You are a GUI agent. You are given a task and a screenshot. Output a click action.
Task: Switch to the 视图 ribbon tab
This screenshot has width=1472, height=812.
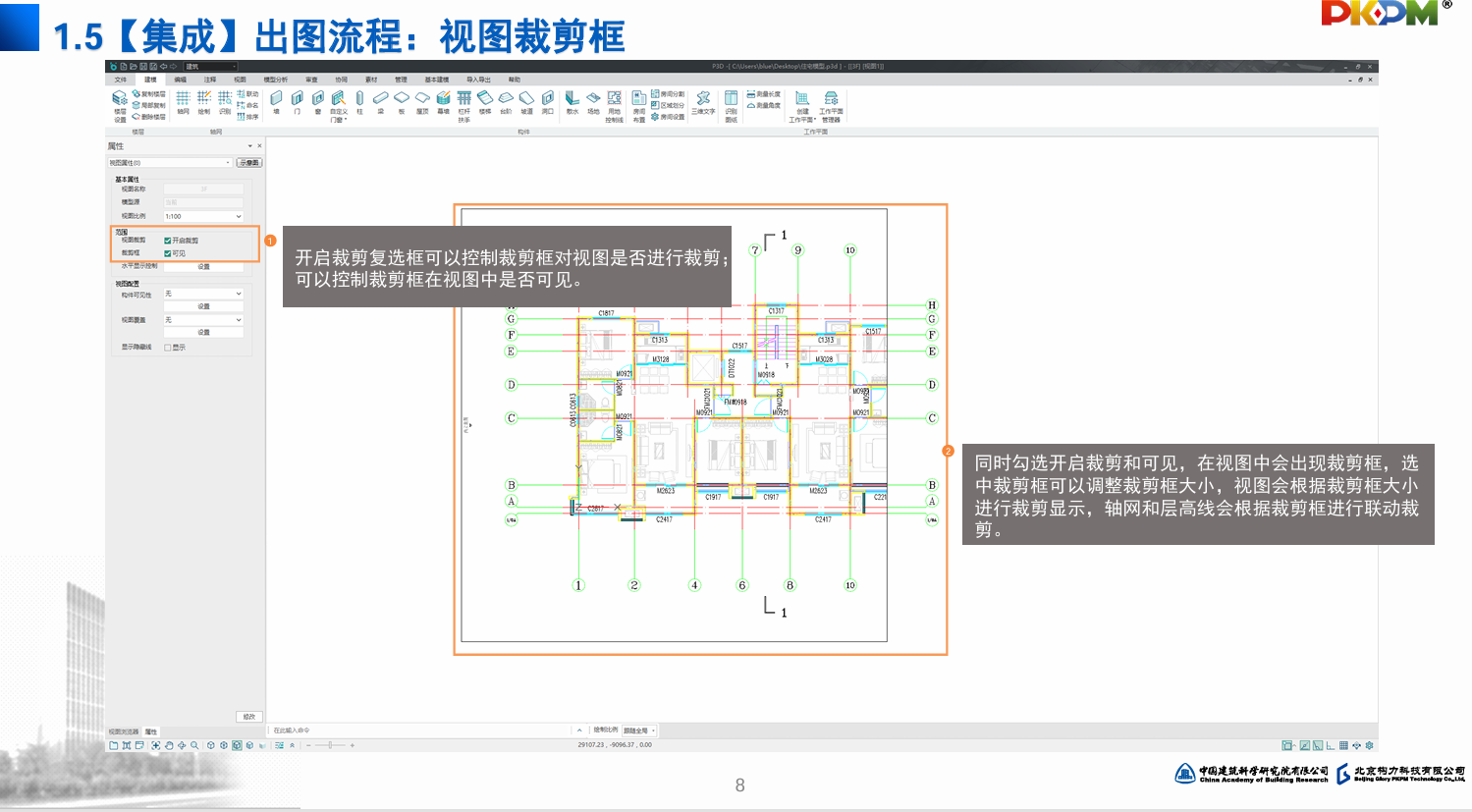tap(240, 80)
